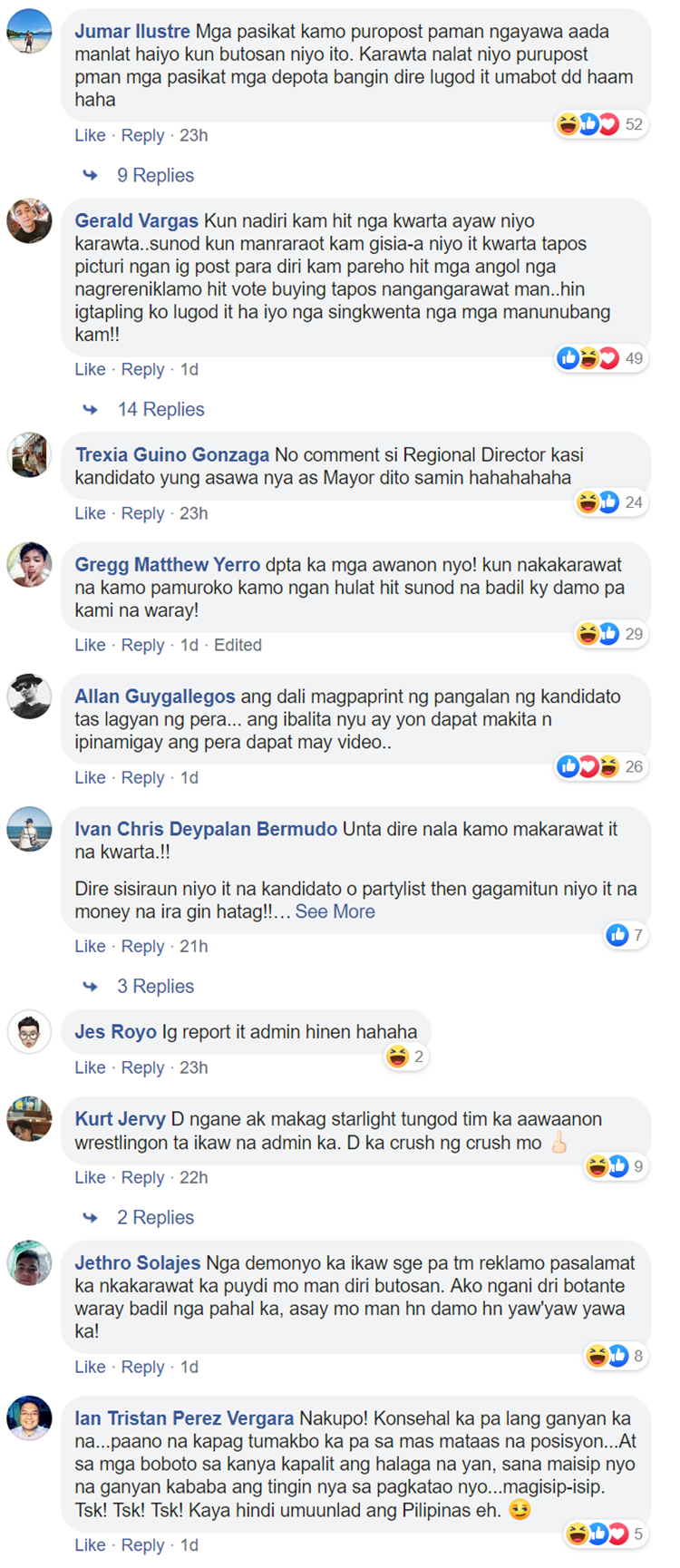Open reactions on Jumar Ilustre's comment
Viewport: 680px width, 1568px height.
pyautogui.click(x=599, y=124)
